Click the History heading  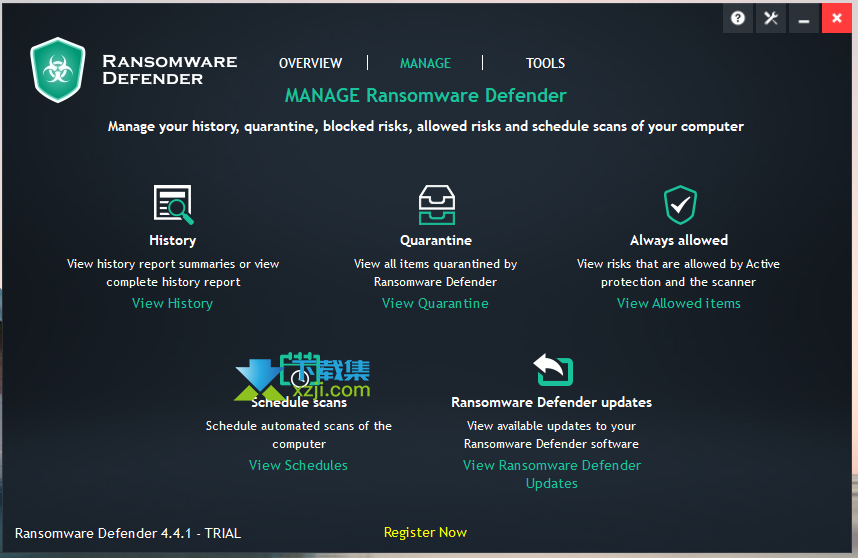point(172,240)
